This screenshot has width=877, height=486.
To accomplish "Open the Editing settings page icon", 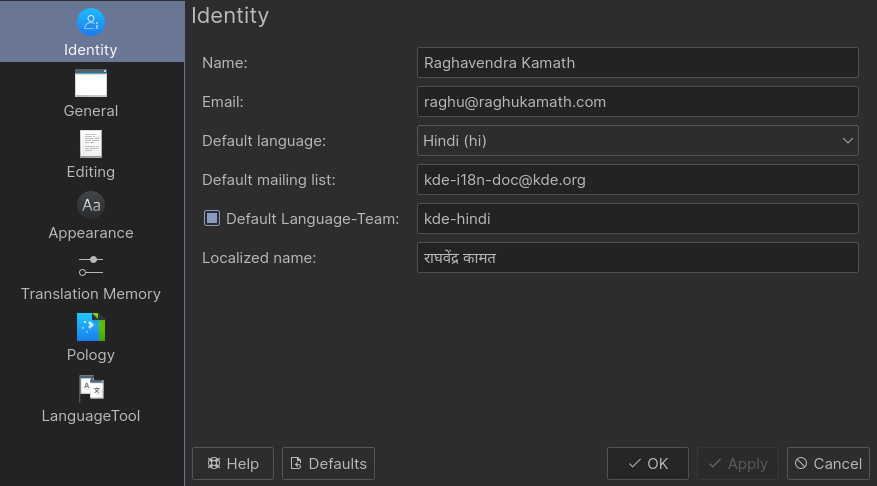I will pos(91,144).
